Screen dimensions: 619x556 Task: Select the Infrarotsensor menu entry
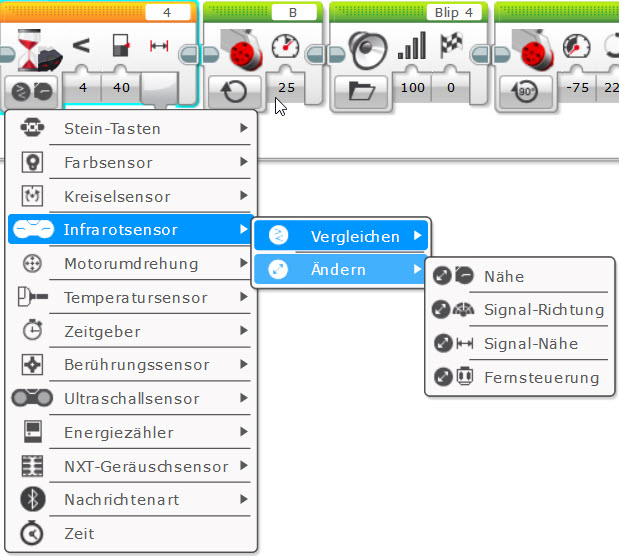[131, 229]
